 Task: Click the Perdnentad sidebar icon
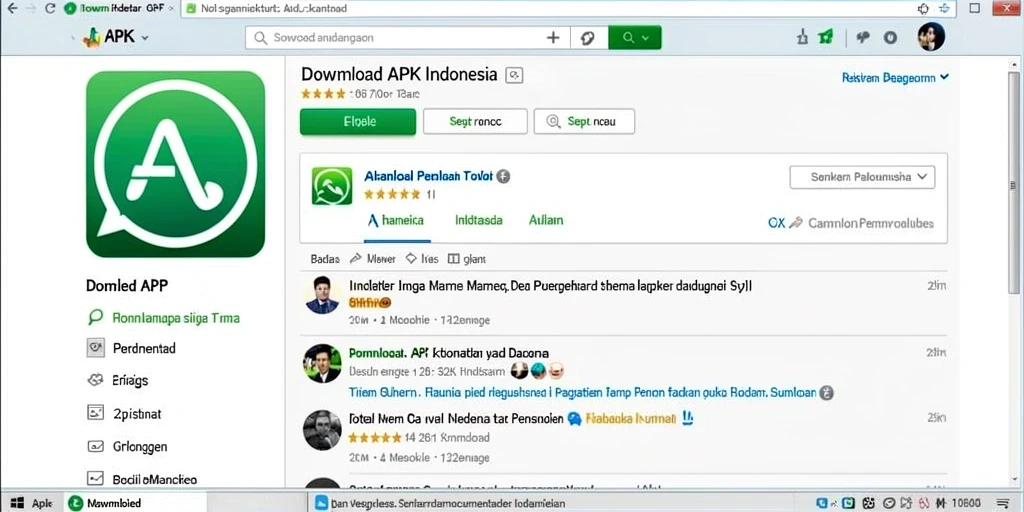[x=95, y=348]
